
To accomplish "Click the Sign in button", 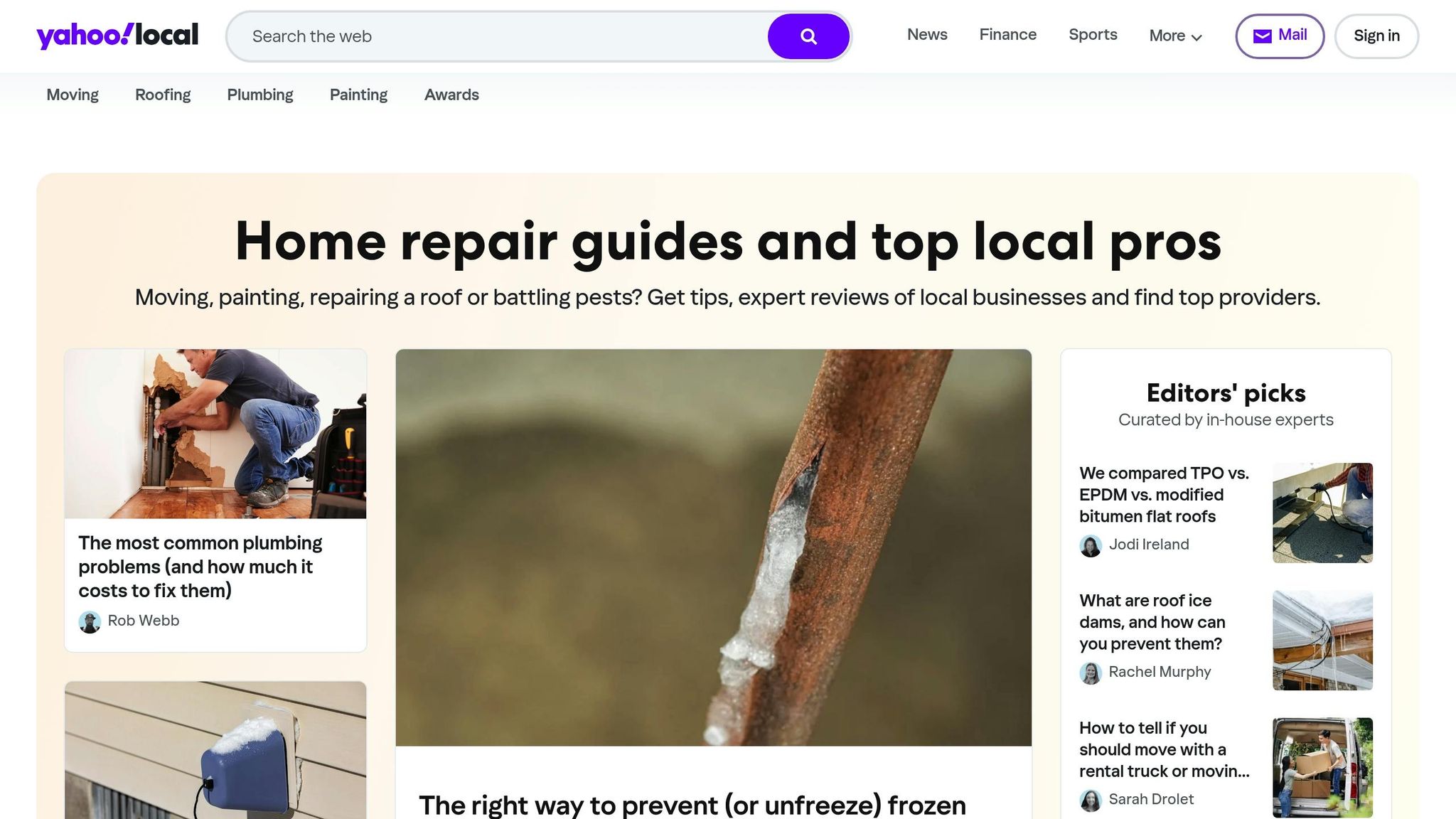I will point(1376,36).
